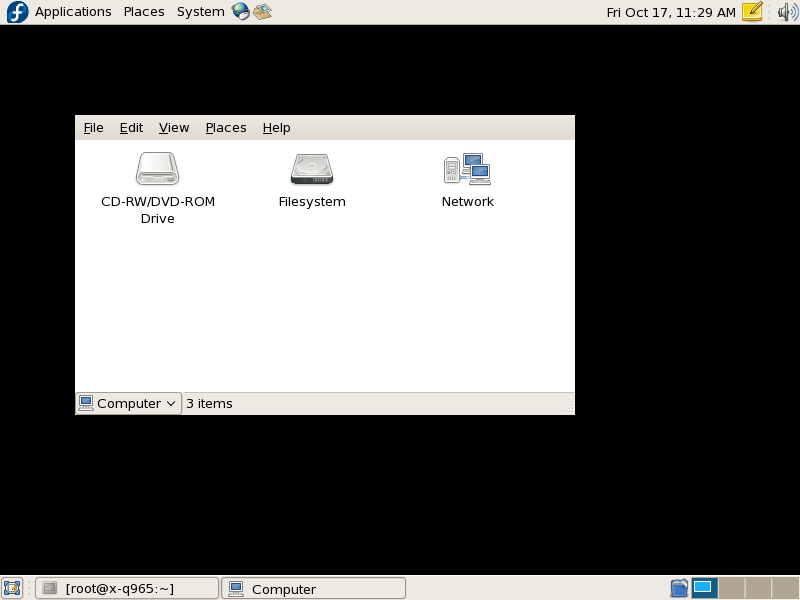Click the date and time clock
This screenshot has width=800, height=600.
click(670, 12)
